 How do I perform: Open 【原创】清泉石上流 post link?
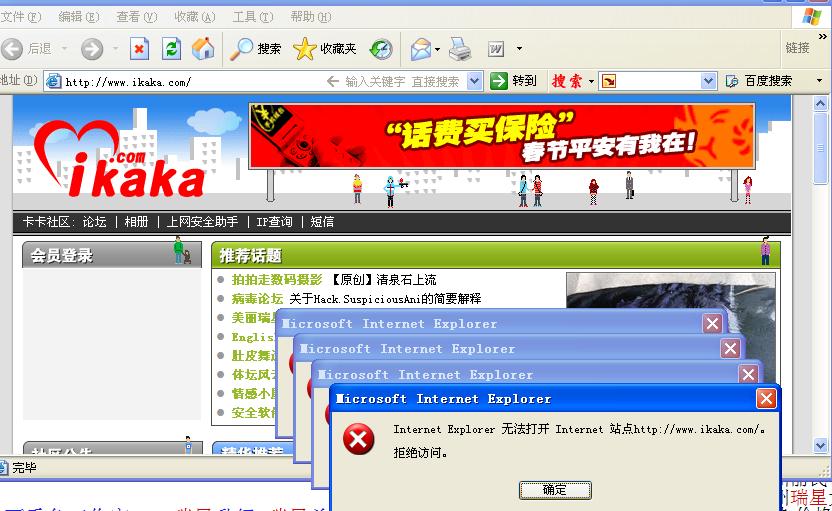click(x=383, y=280)
